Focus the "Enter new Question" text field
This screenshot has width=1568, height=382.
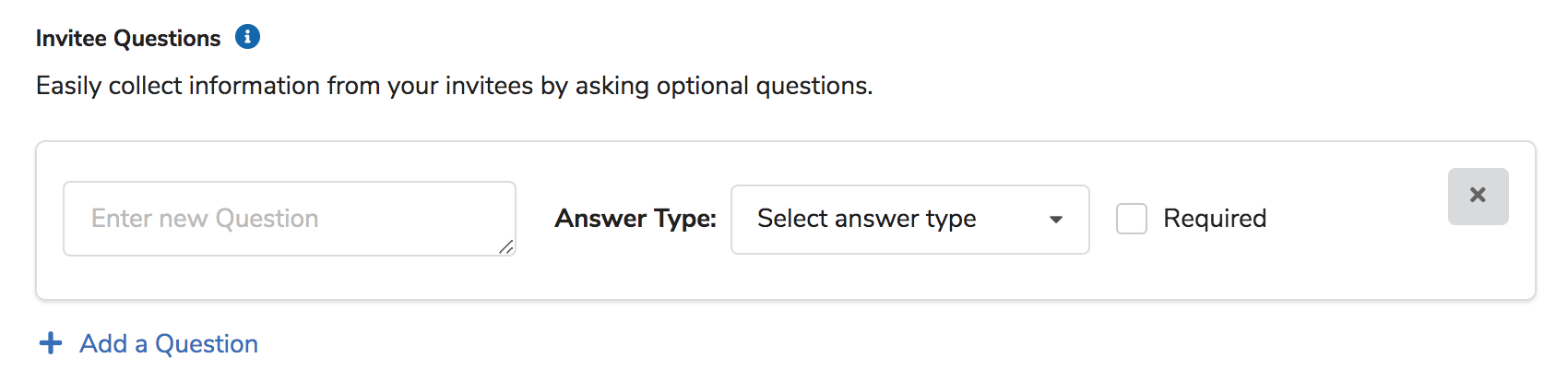point(289,219)
